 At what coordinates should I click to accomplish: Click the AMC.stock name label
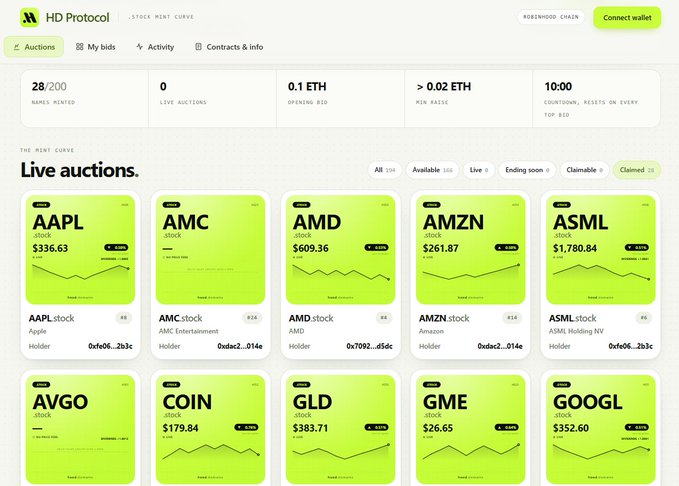click(x=180, y=318)
